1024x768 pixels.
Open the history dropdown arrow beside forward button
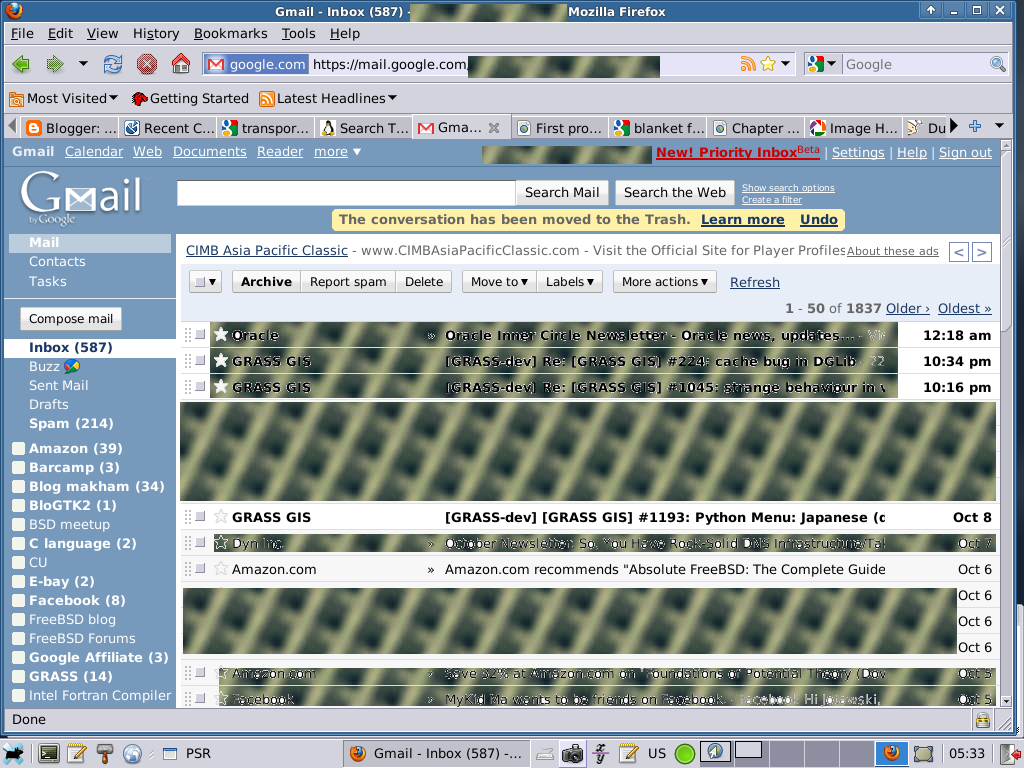[83, 64]
